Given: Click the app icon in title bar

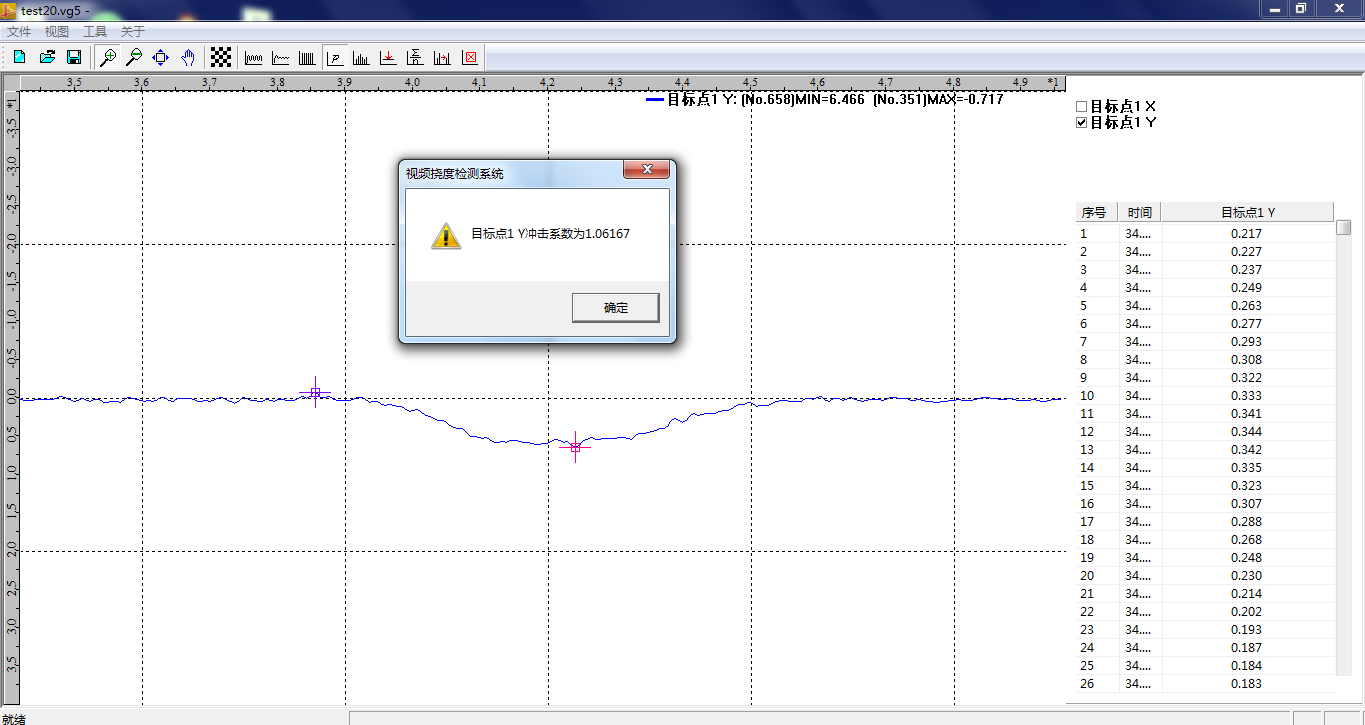Looking at the screenshot, I should (9, 9).
